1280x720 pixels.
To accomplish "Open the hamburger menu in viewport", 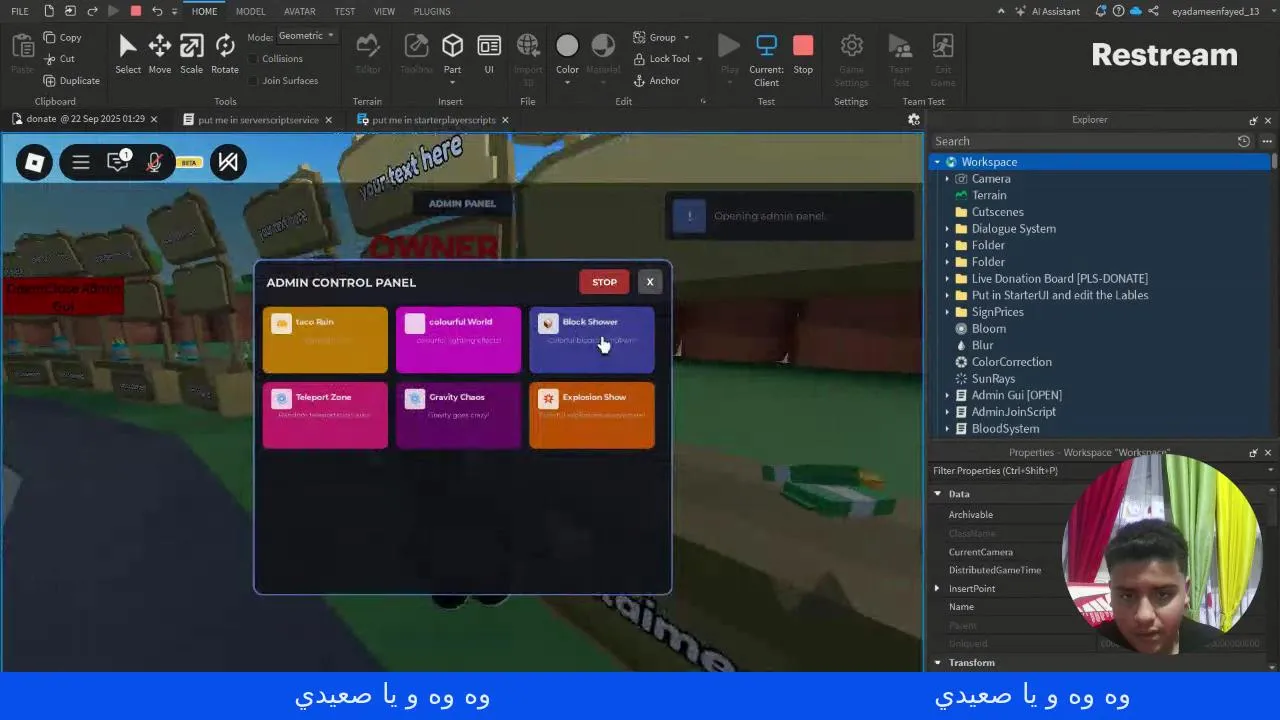I will [81, 162].
